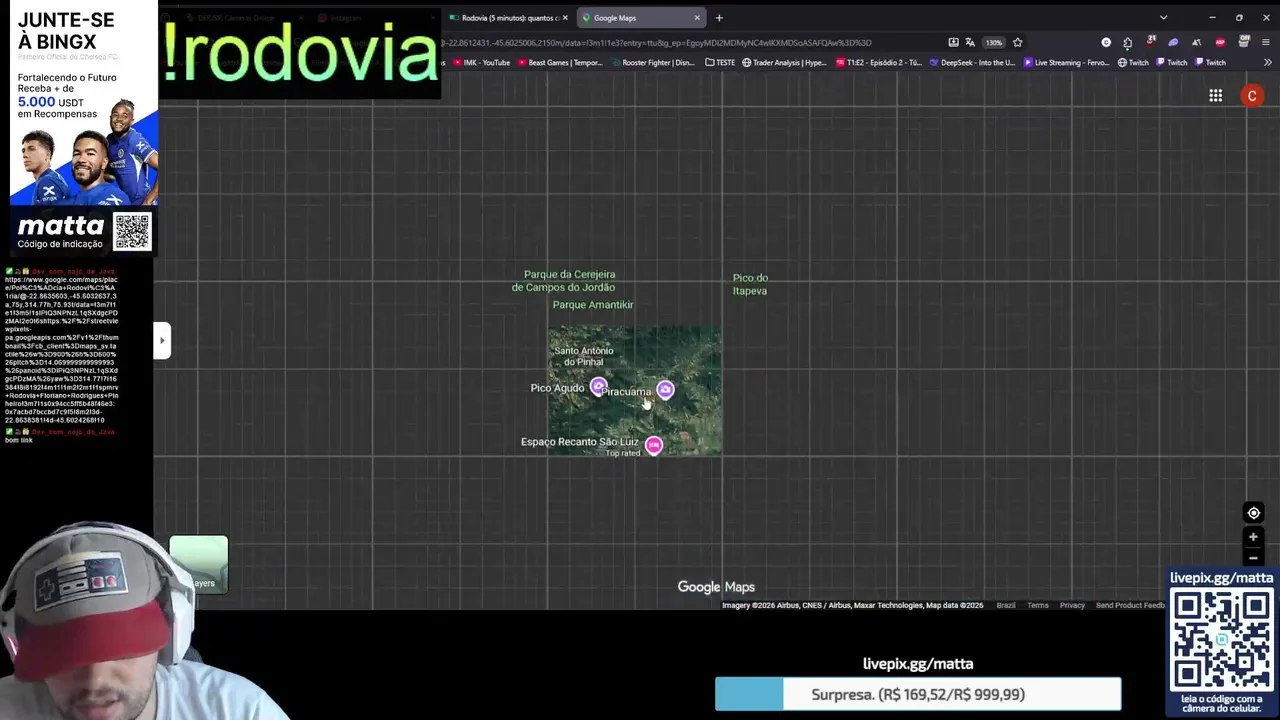This screenshot has width=1280, height=720.
Task: Click the Brazil link in map footer
Action: tap(1006, 605)
